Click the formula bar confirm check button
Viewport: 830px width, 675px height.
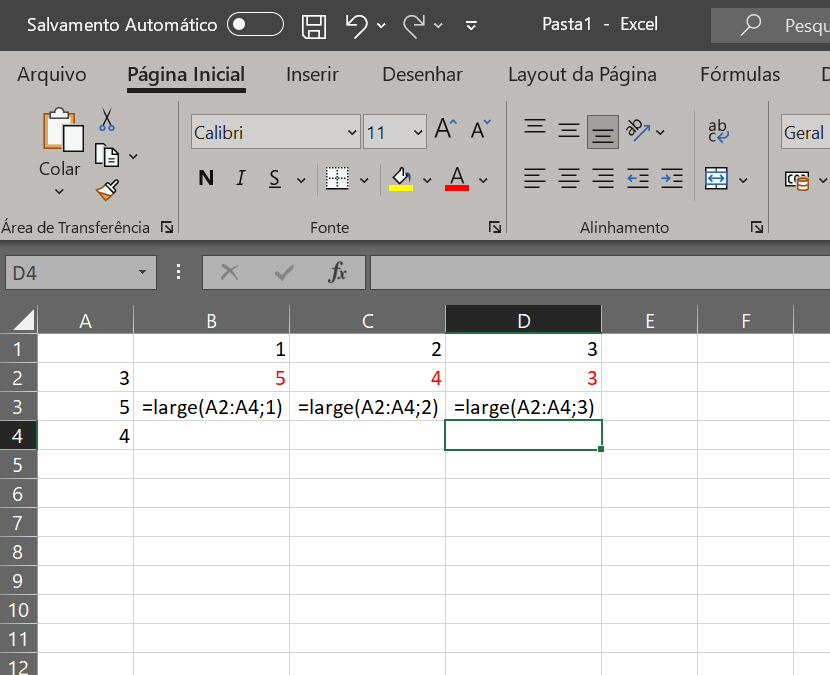pos(284,273)
